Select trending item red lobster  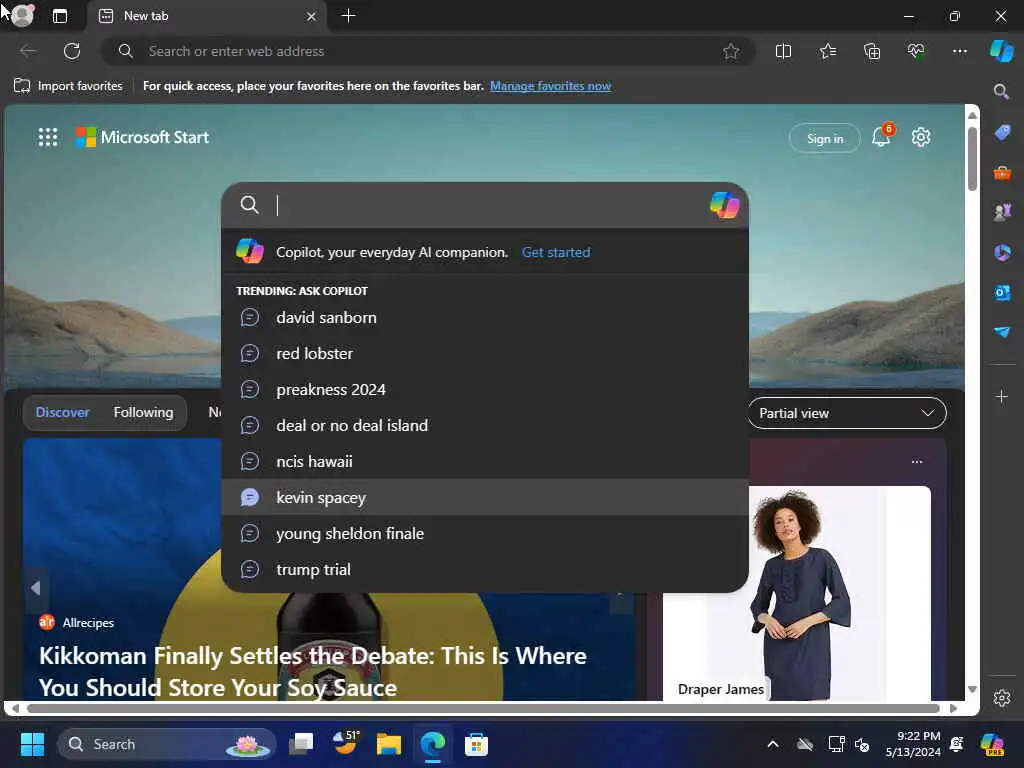pyautogui.click(x=485, y=353)
